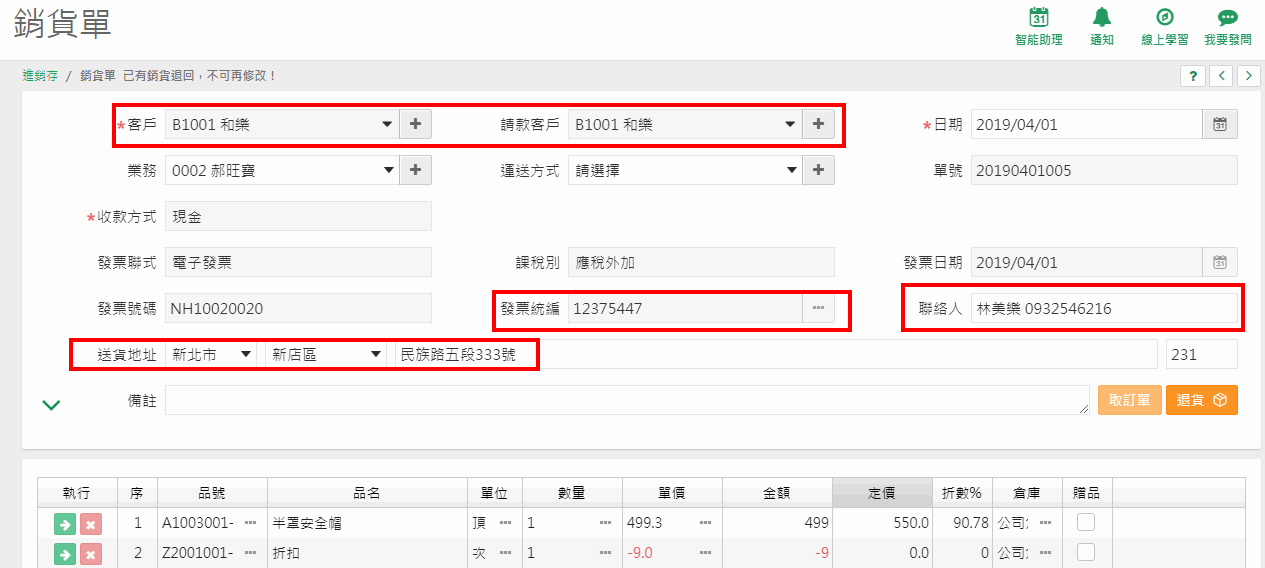Click red delete X on row 2
Image resolution: width=1265 pixels, height=568 pixels.
91,554
